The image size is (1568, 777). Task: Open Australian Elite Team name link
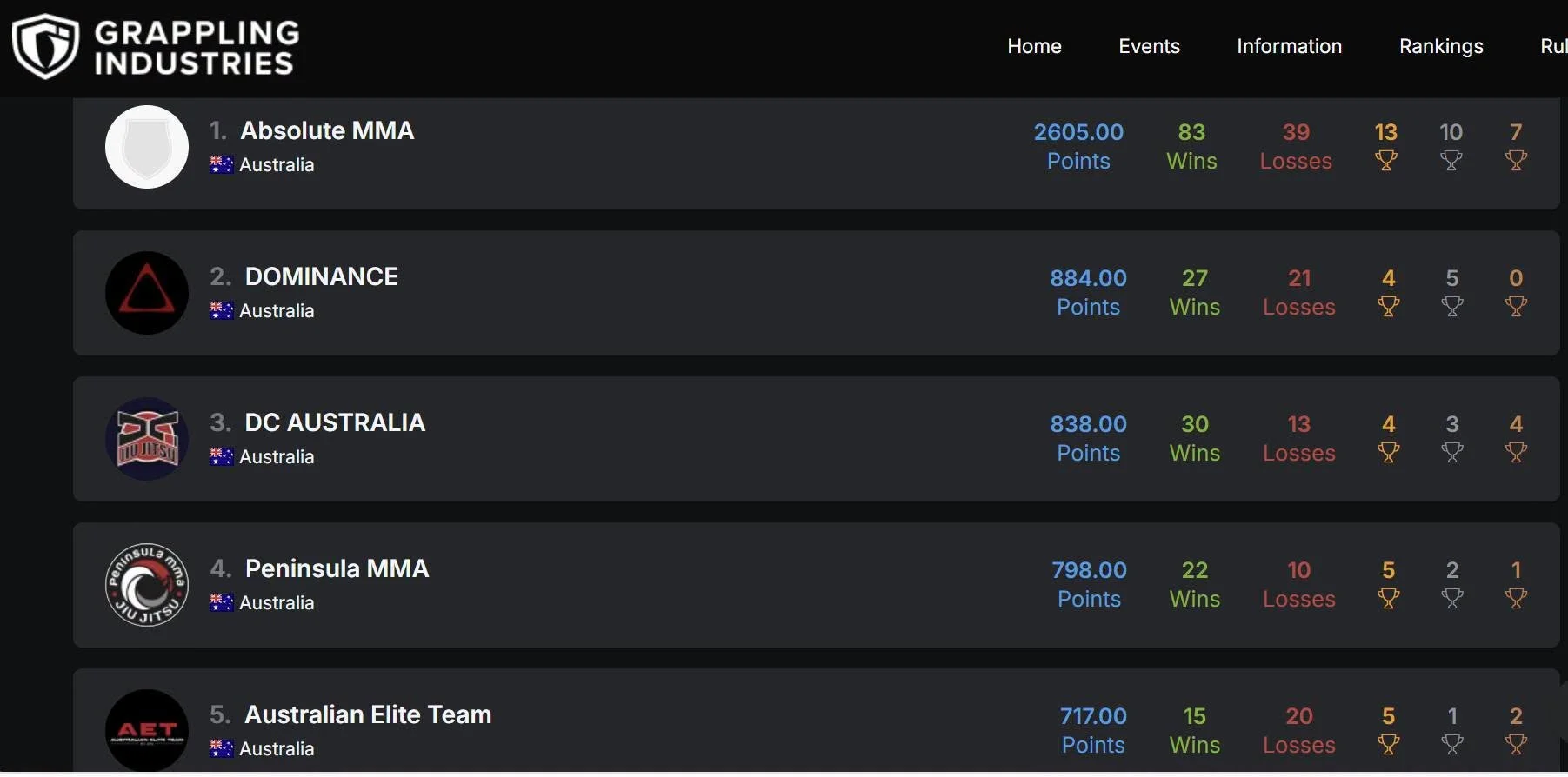tap(368, 714)
